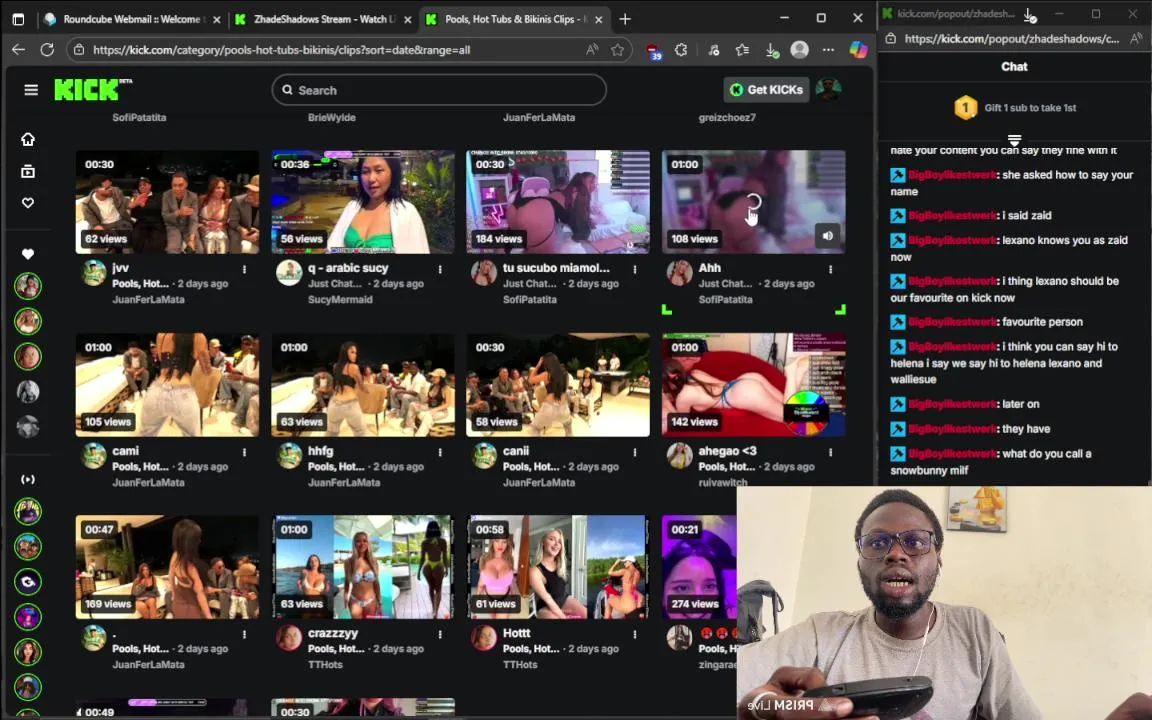Open the ruivawitch channel link
The height and width of the screenshot is (720, 1152).
point(723,483)
